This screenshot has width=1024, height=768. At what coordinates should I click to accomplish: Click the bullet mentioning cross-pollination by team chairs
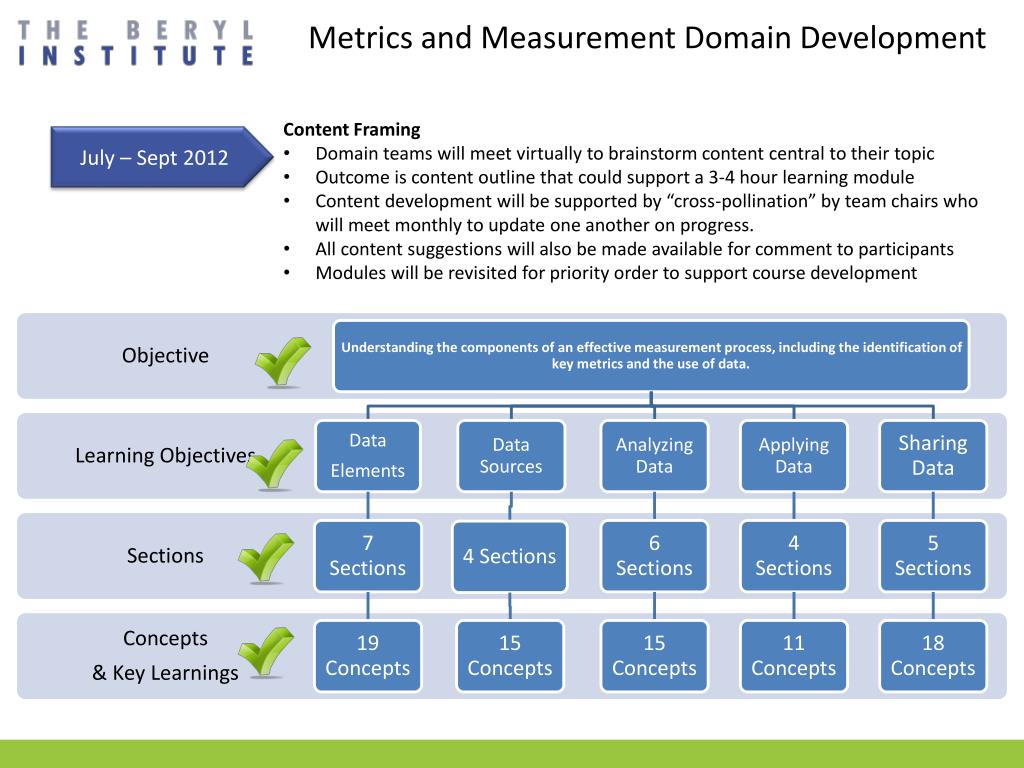(646, 213)
